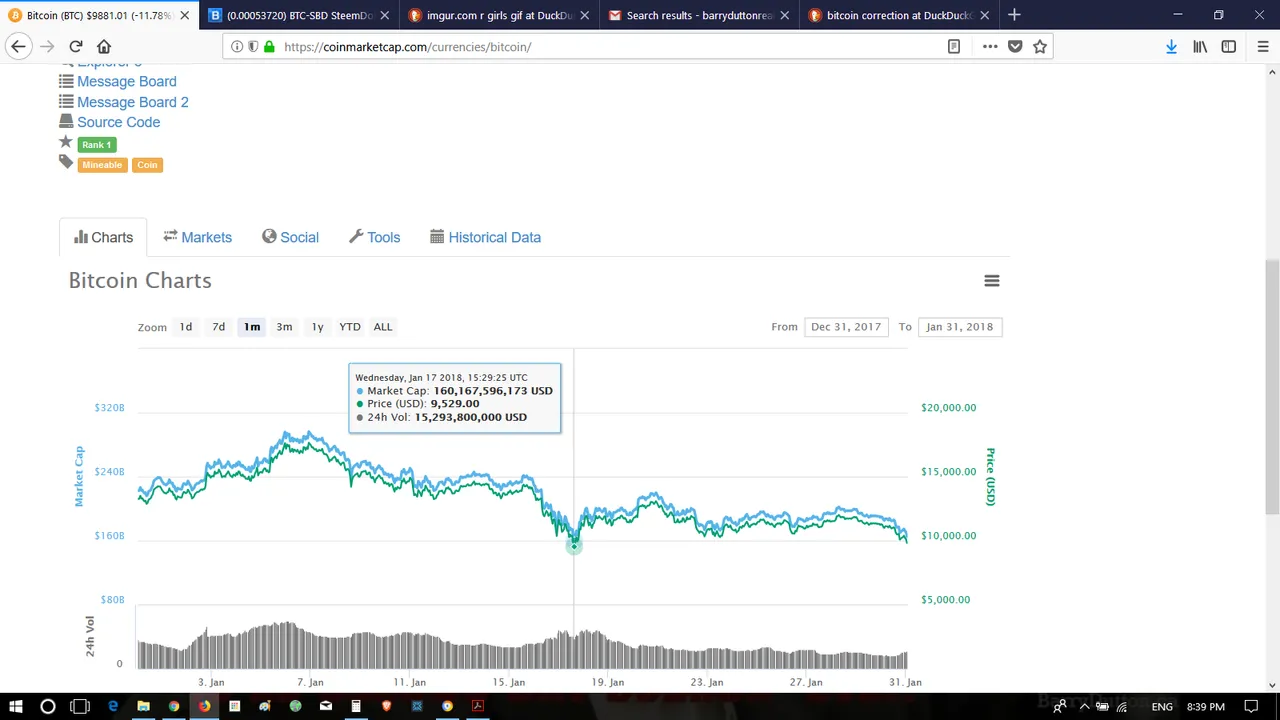Screen dimensions: 1280x720
Task: Set chart zoom to 1m
Action: (252, 327)
